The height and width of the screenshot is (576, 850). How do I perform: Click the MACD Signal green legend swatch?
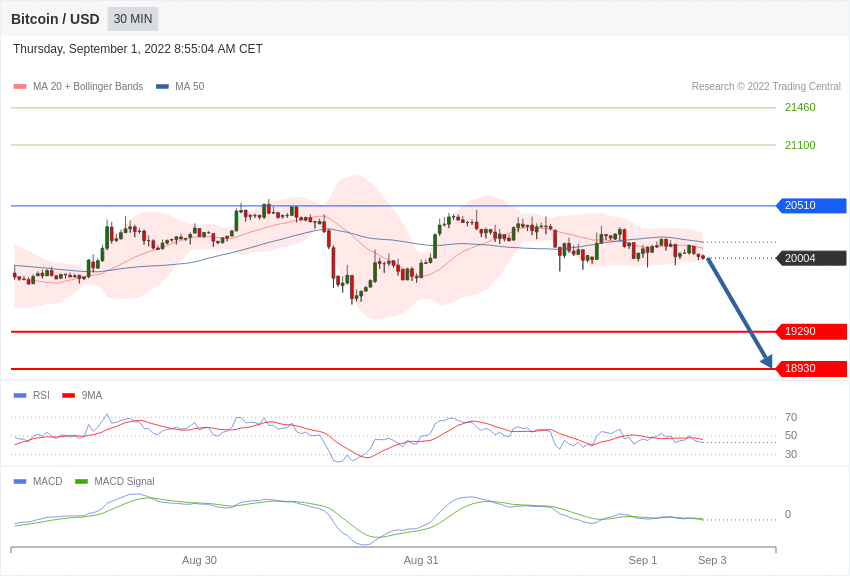click(81, 481)
